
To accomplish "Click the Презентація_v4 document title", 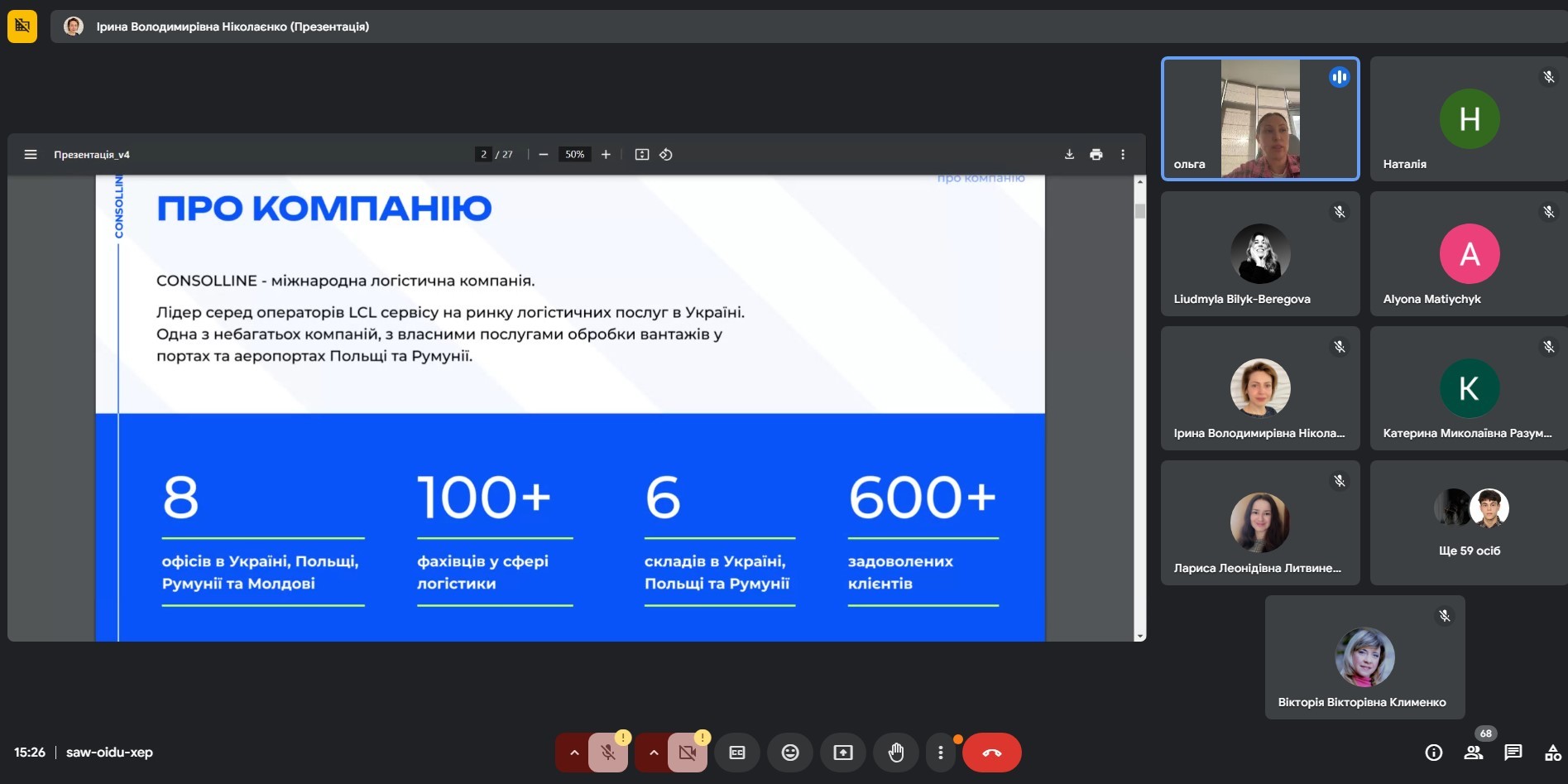I will (x=92, y=155).
